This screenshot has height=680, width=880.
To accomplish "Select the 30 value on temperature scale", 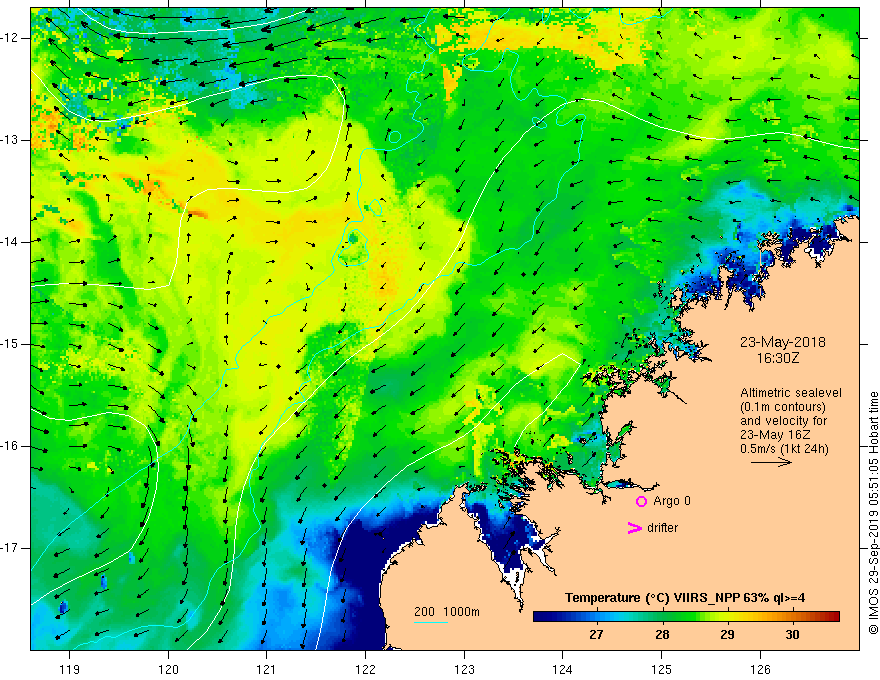I will pyautogui.click(x=792, y=635).
